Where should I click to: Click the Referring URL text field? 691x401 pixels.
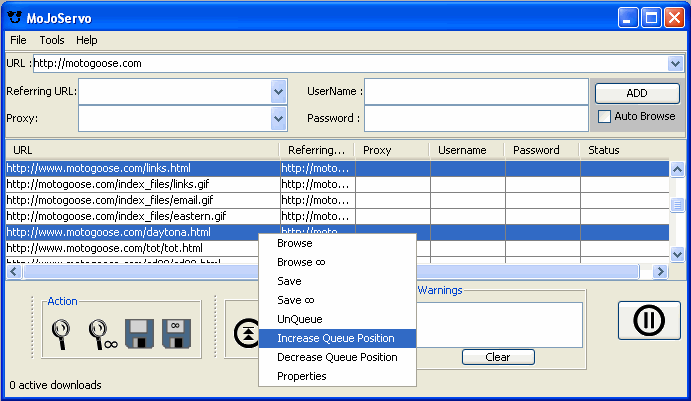point(175,92)
